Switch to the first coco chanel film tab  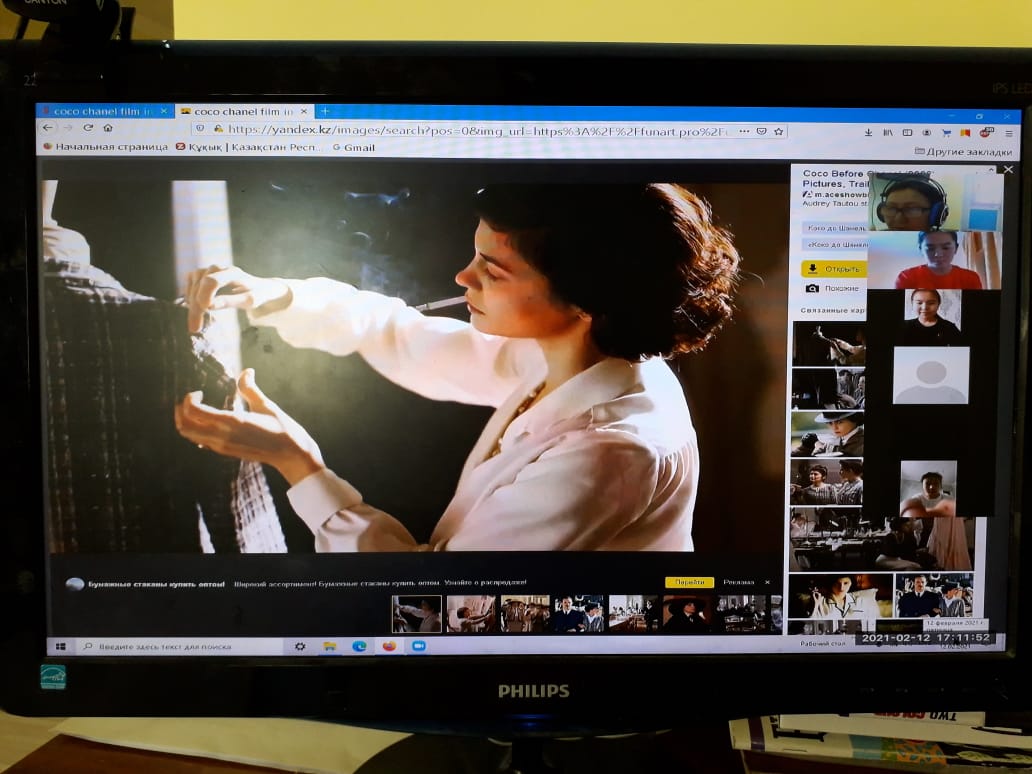(x=102, y=111)
